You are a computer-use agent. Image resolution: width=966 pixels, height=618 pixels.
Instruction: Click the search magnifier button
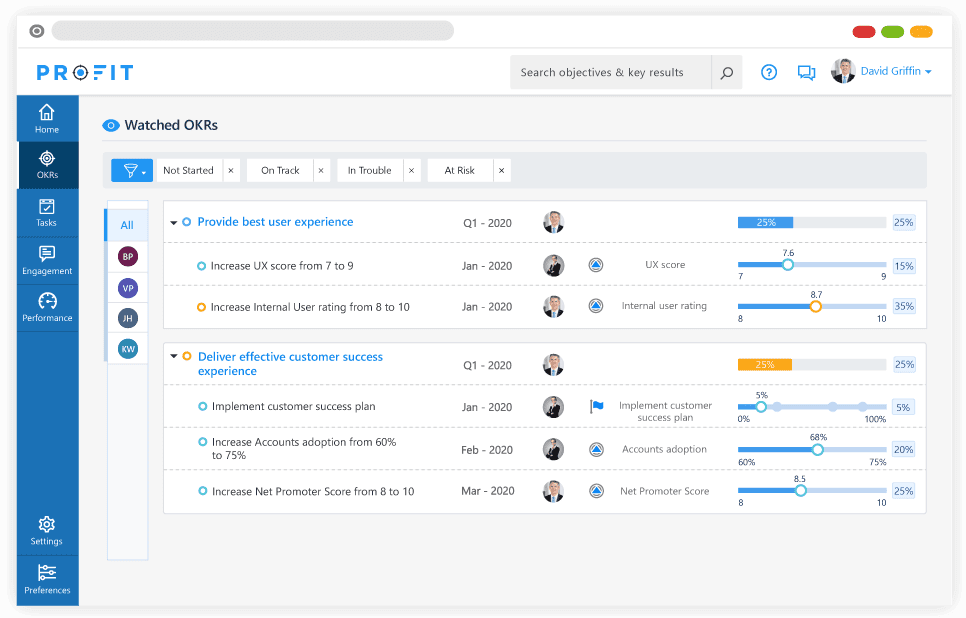point(727,72)
